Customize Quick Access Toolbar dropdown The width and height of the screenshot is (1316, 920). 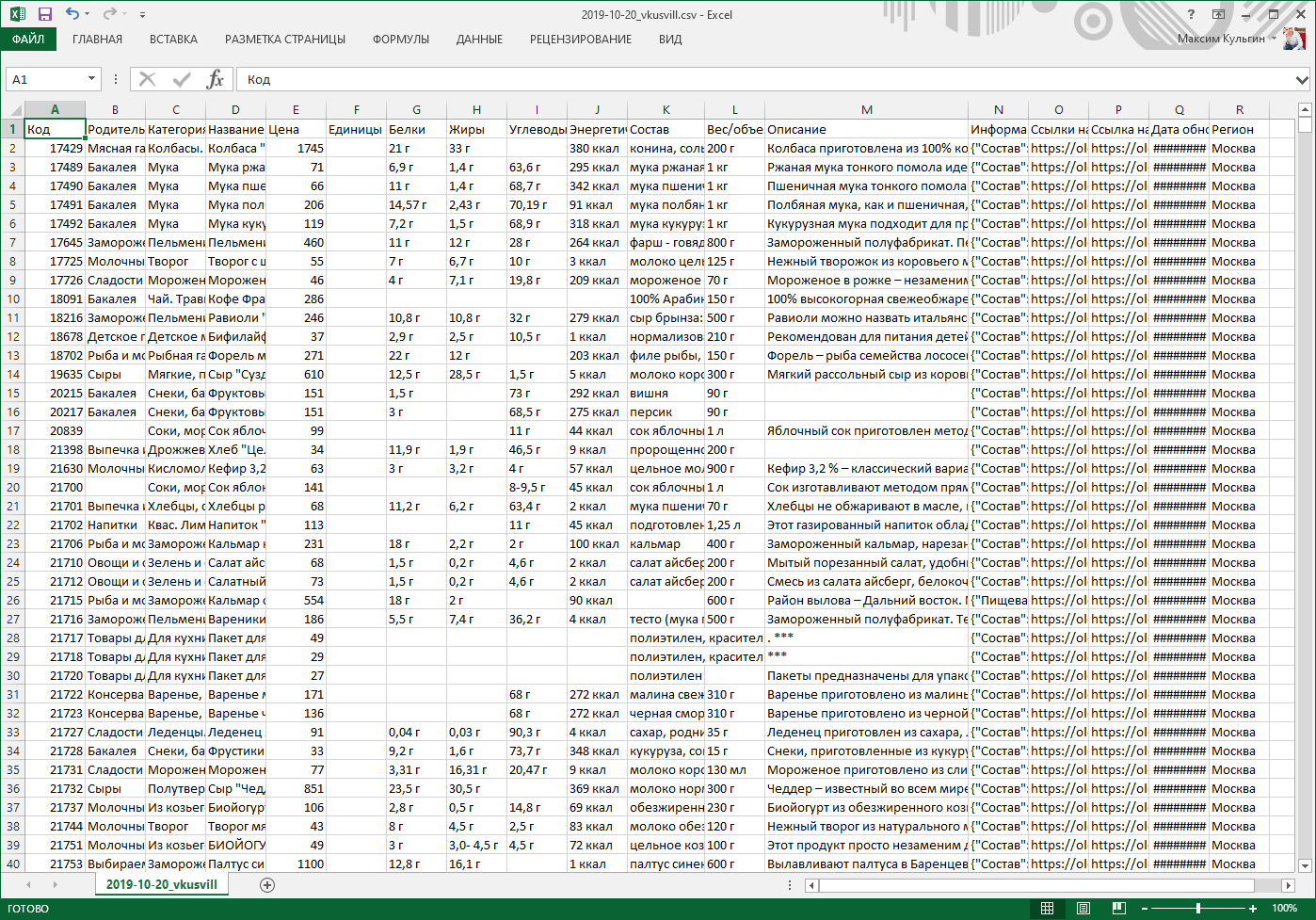[x=142, y=14]
